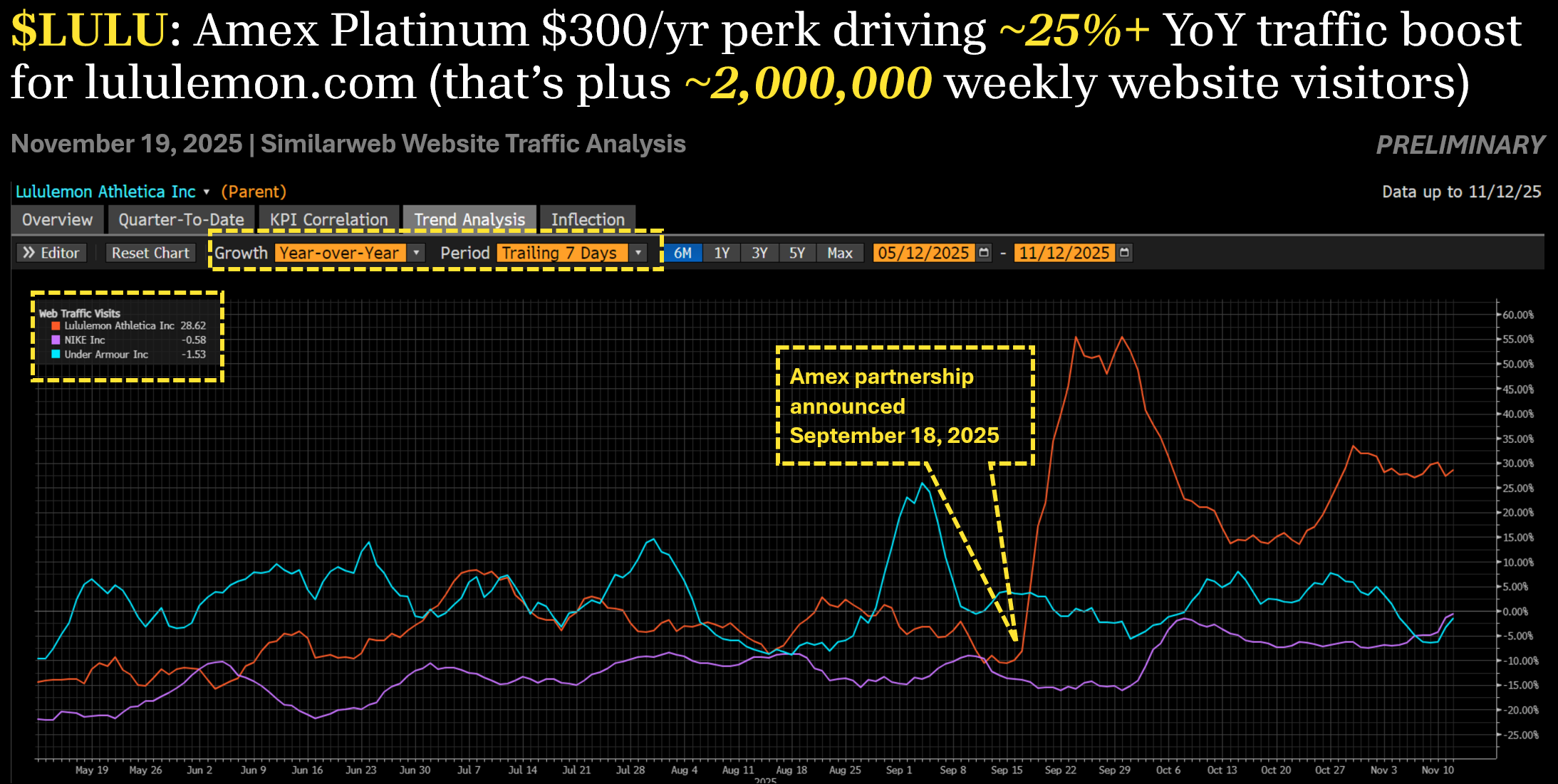
Task: Click NIKE Inc purple legend marker
Action: click(56, 340)
